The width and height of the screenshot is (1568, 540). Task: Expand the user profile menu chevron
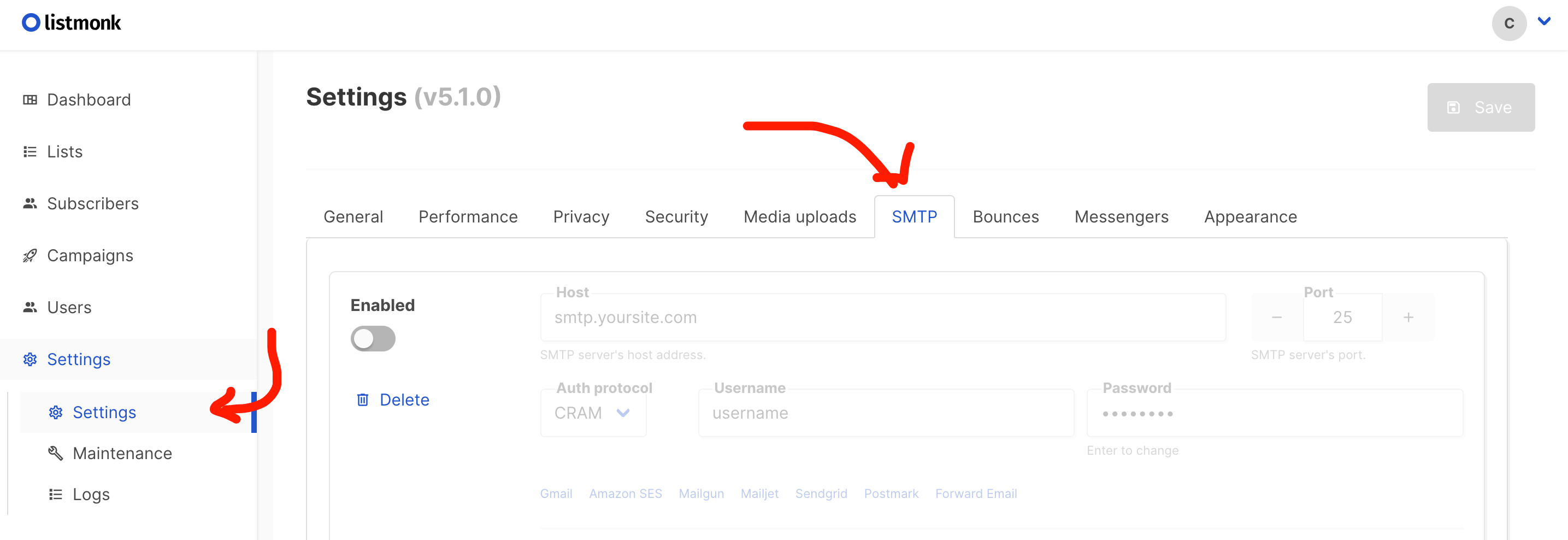[1543, 22]
